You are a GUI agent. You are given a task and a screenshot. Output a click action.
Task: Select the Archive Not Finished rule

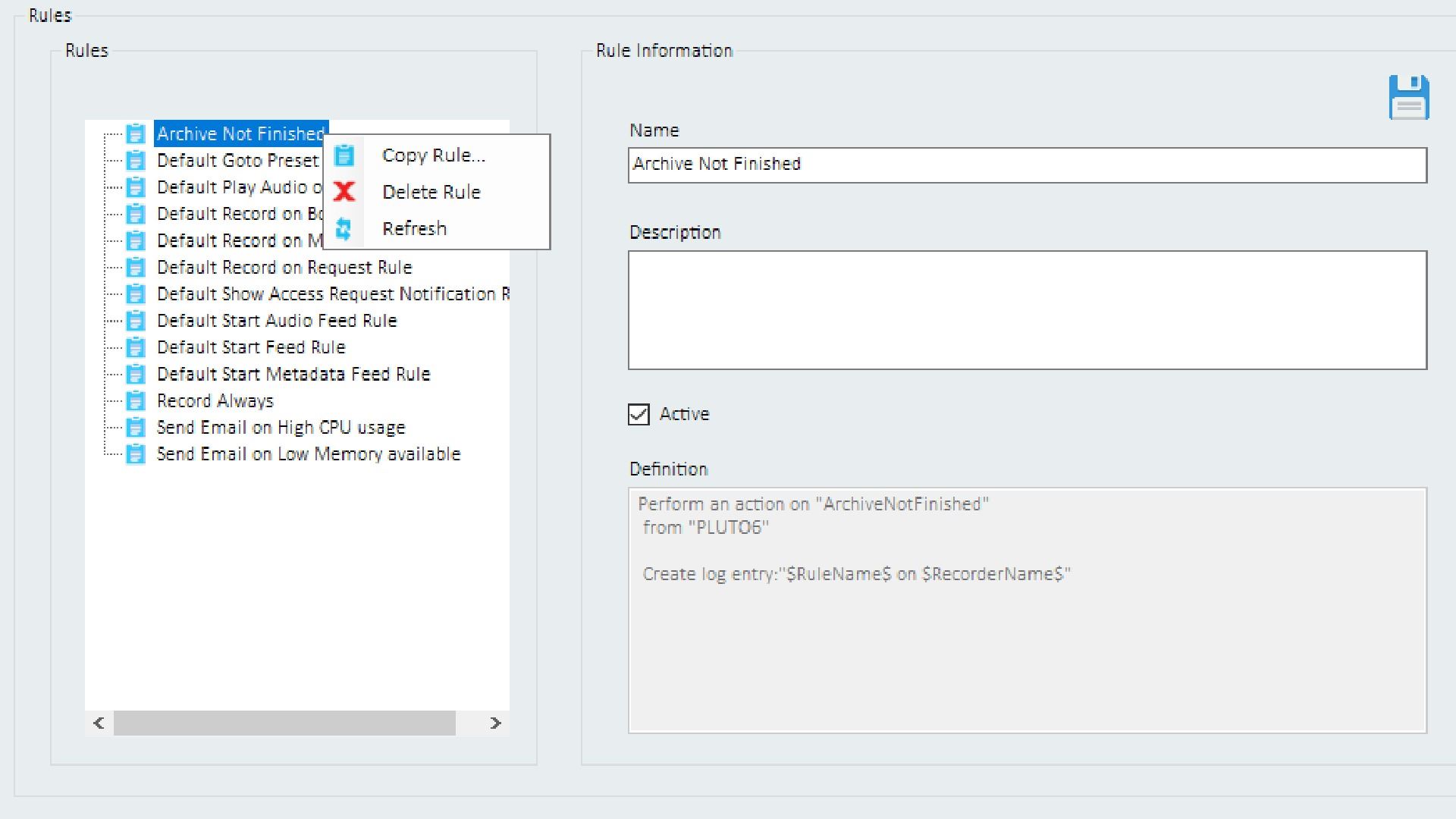click(x=240, y=134)
